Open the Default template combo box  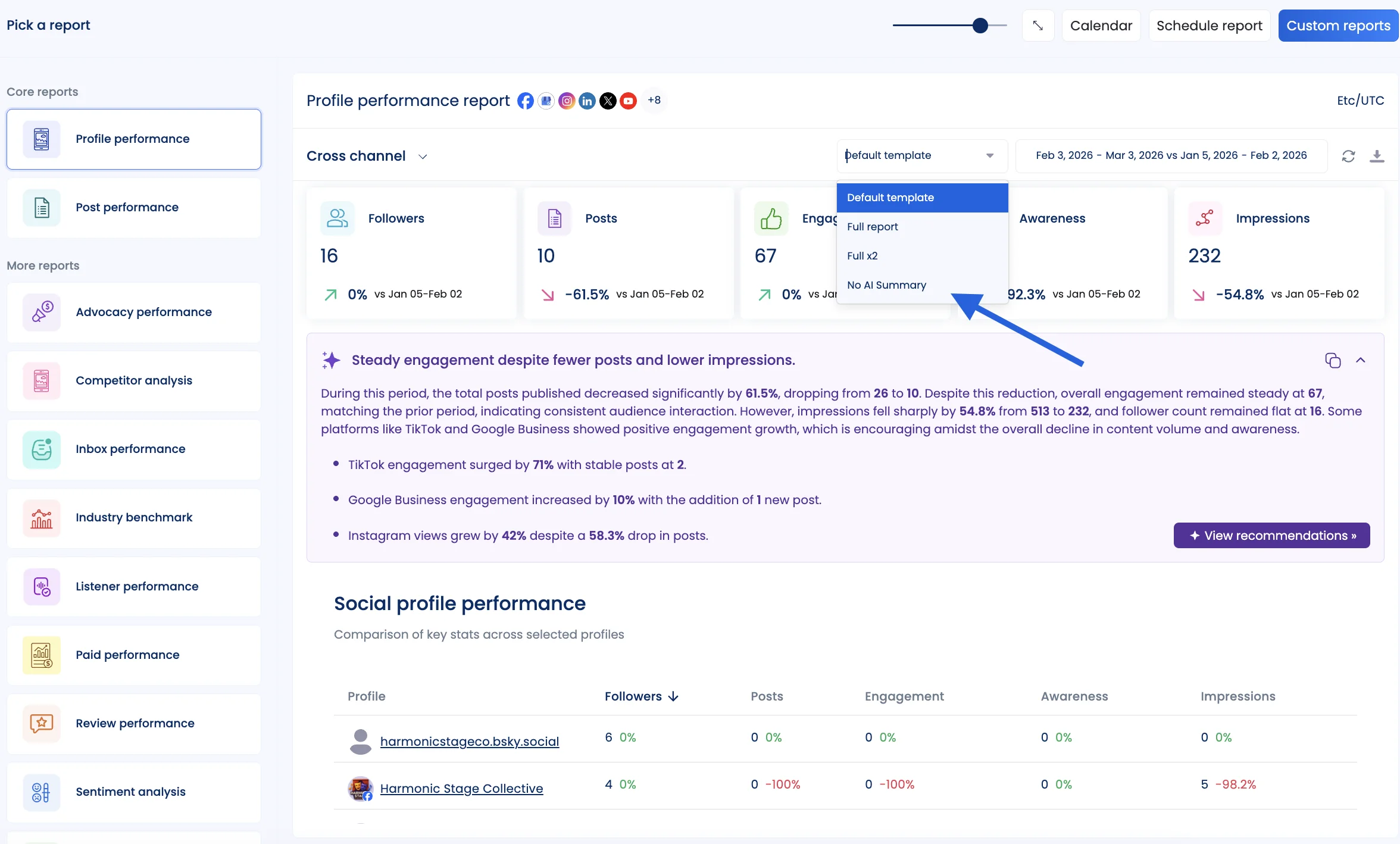click(922, 156)
